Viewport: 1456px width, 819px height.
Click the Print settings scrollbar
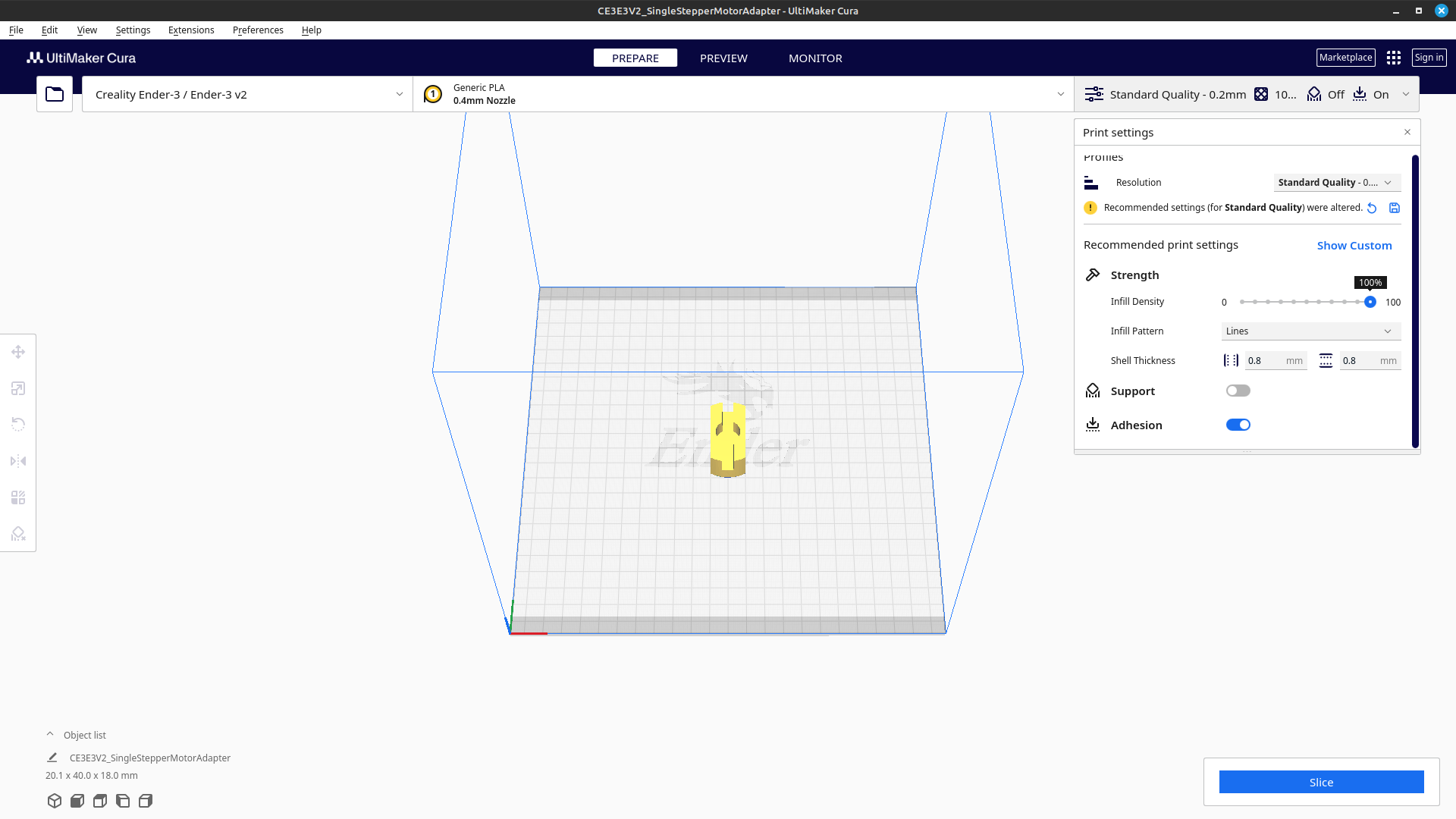pyautogui.click(x=1415, y=301)
